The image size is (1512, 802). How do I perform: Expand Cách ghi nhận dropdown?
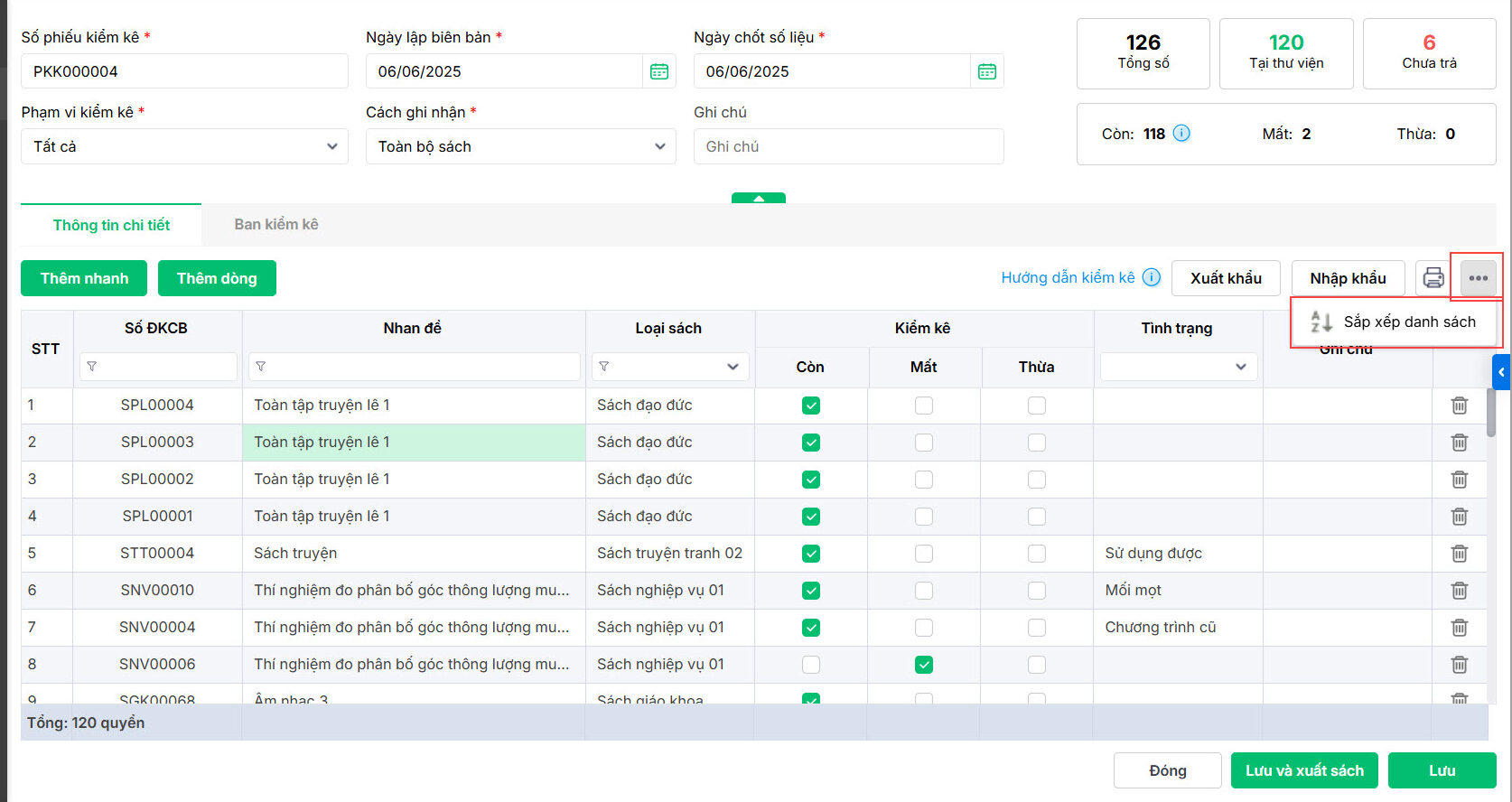520,146
